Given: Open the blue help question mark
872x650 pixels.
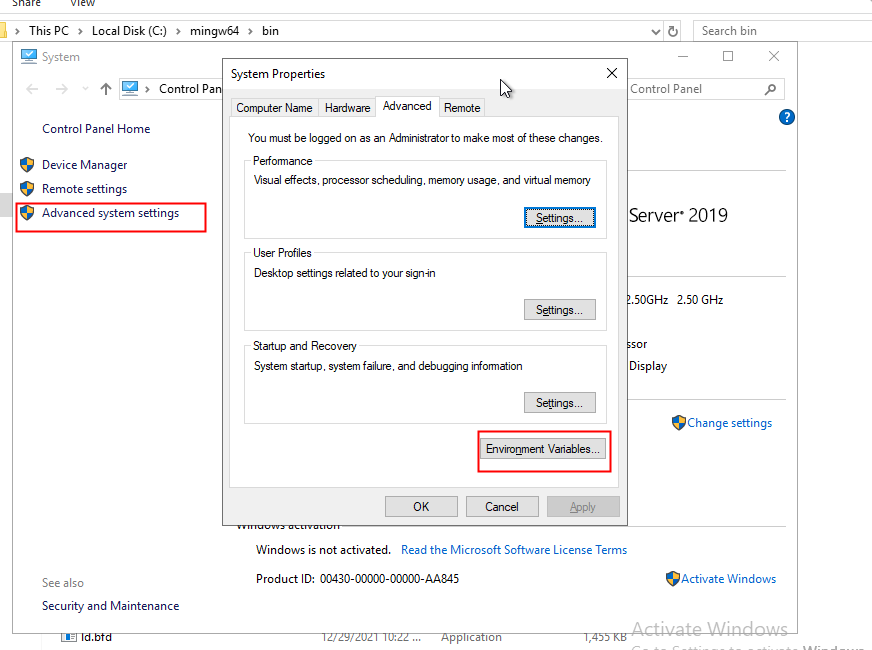Looking at the screenshot, I should 786,117.
